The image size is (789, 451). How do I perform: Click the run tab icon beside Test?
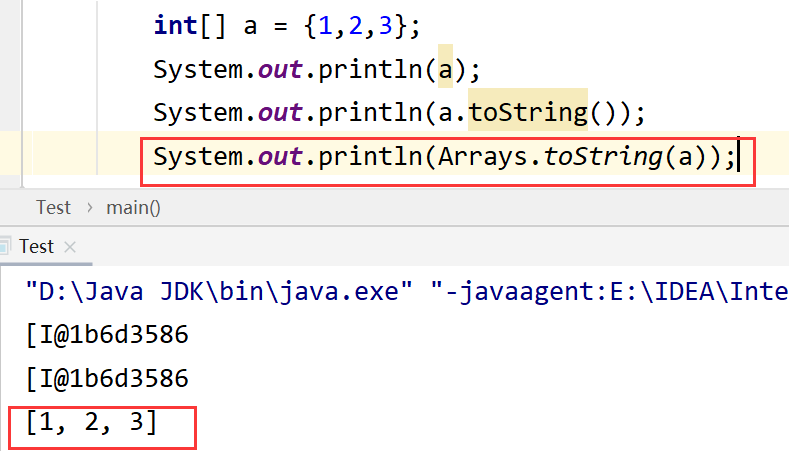tap(5, 247)
